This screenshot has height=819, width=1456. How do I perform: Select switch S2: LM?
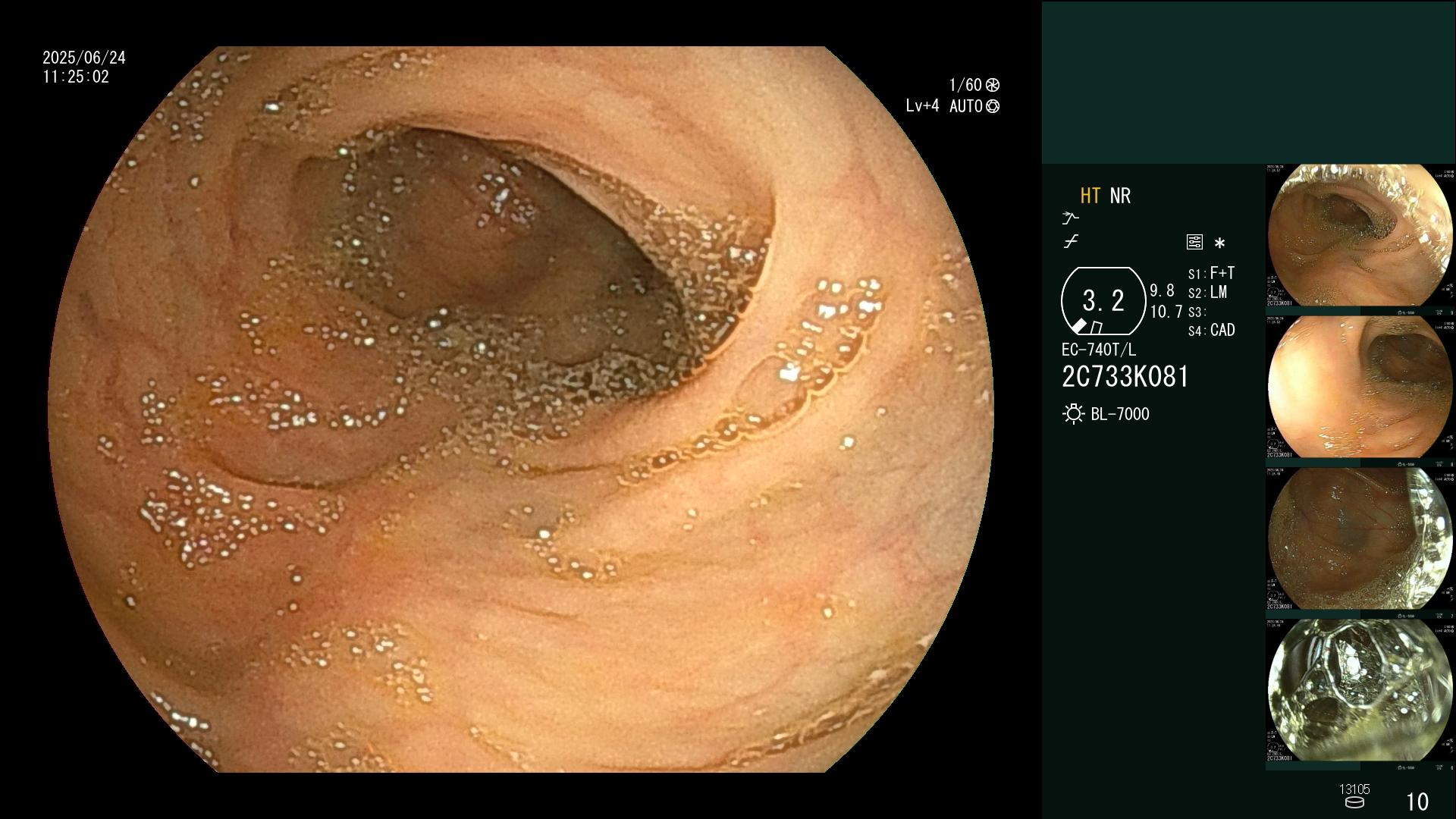pos(1207,293)
